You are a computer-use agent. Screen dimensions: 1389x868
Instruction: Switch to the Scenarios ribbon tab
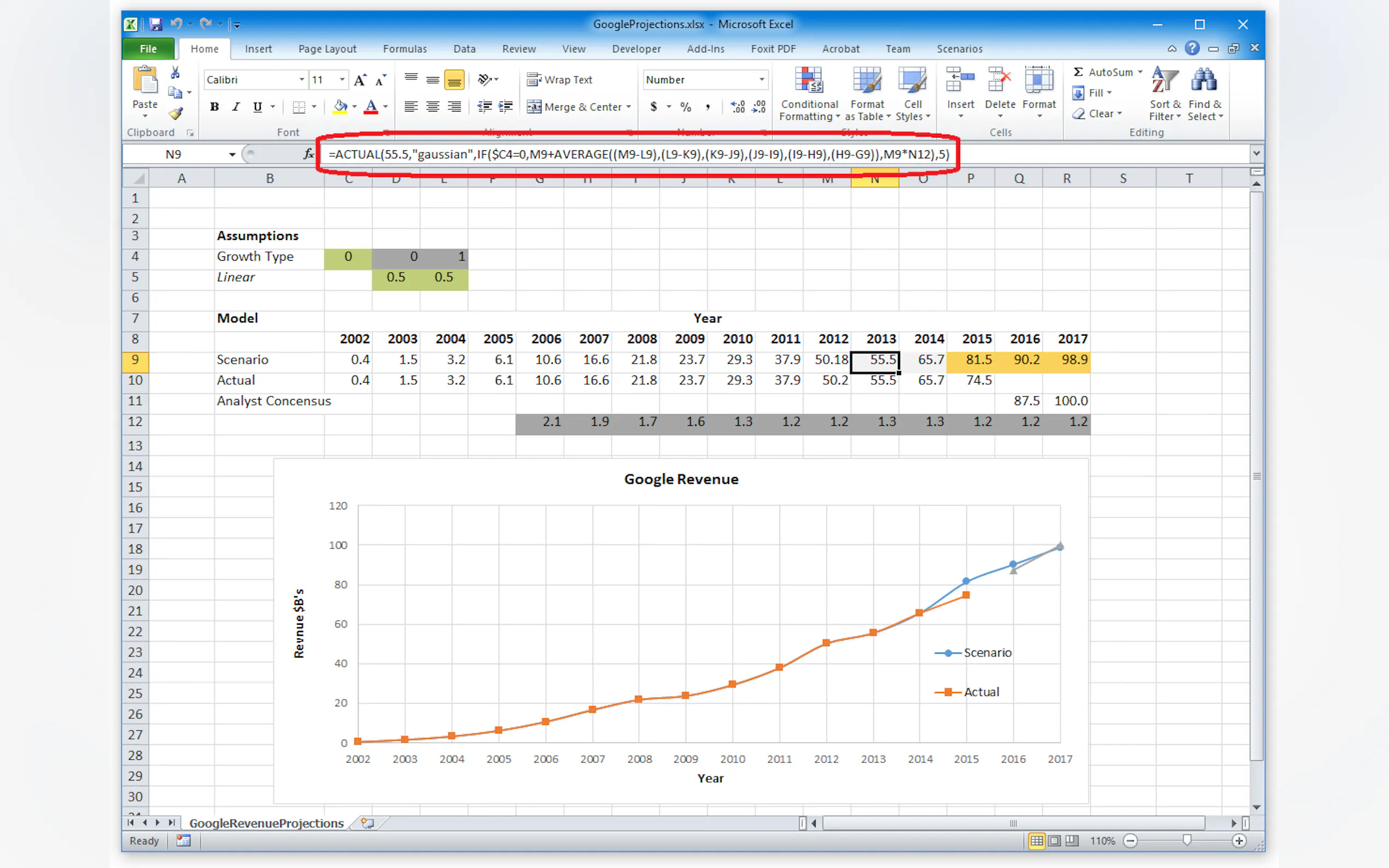959,49
